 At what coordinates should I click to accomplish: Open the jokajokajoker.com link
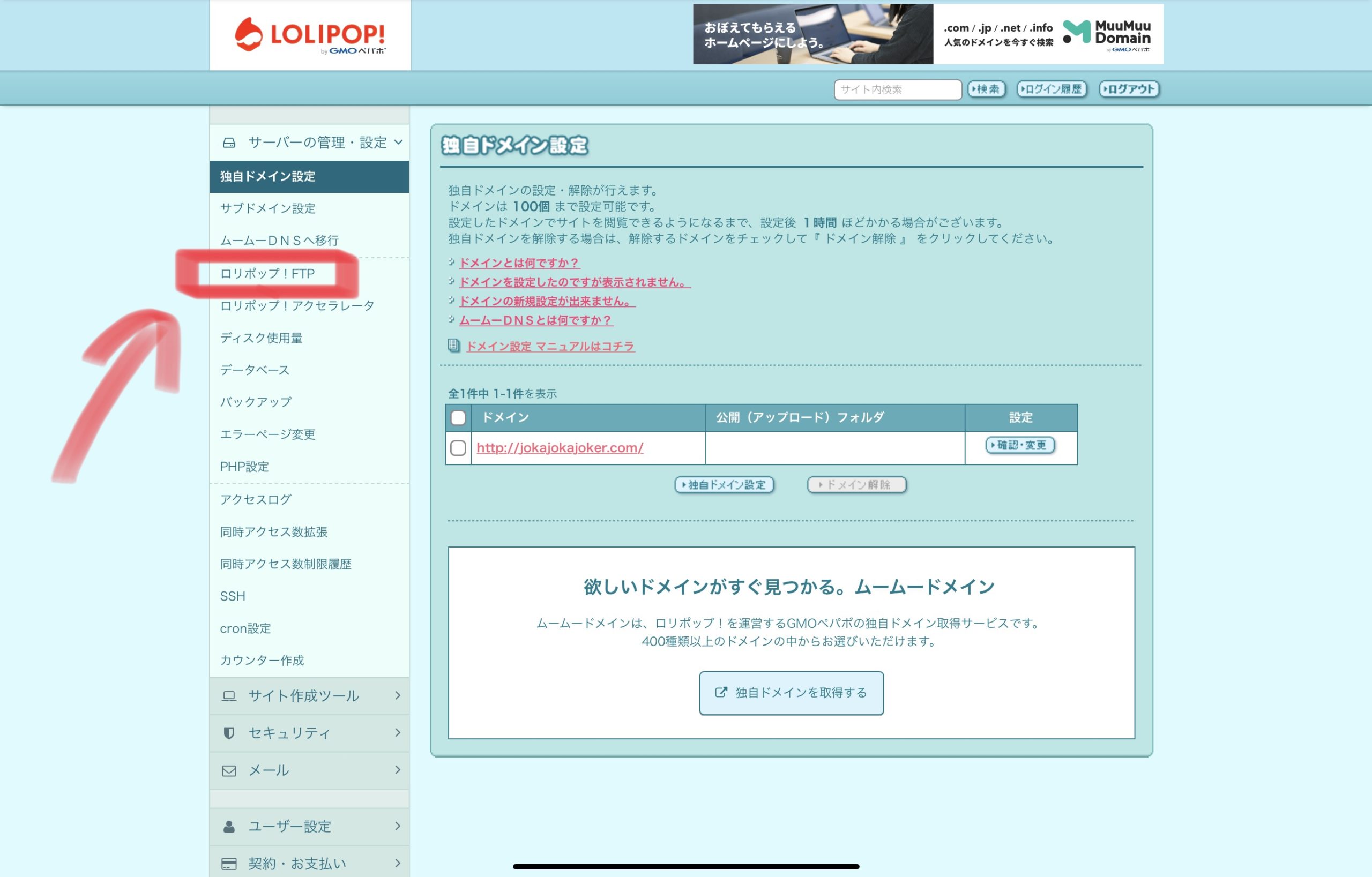click(x=560, y=448)
